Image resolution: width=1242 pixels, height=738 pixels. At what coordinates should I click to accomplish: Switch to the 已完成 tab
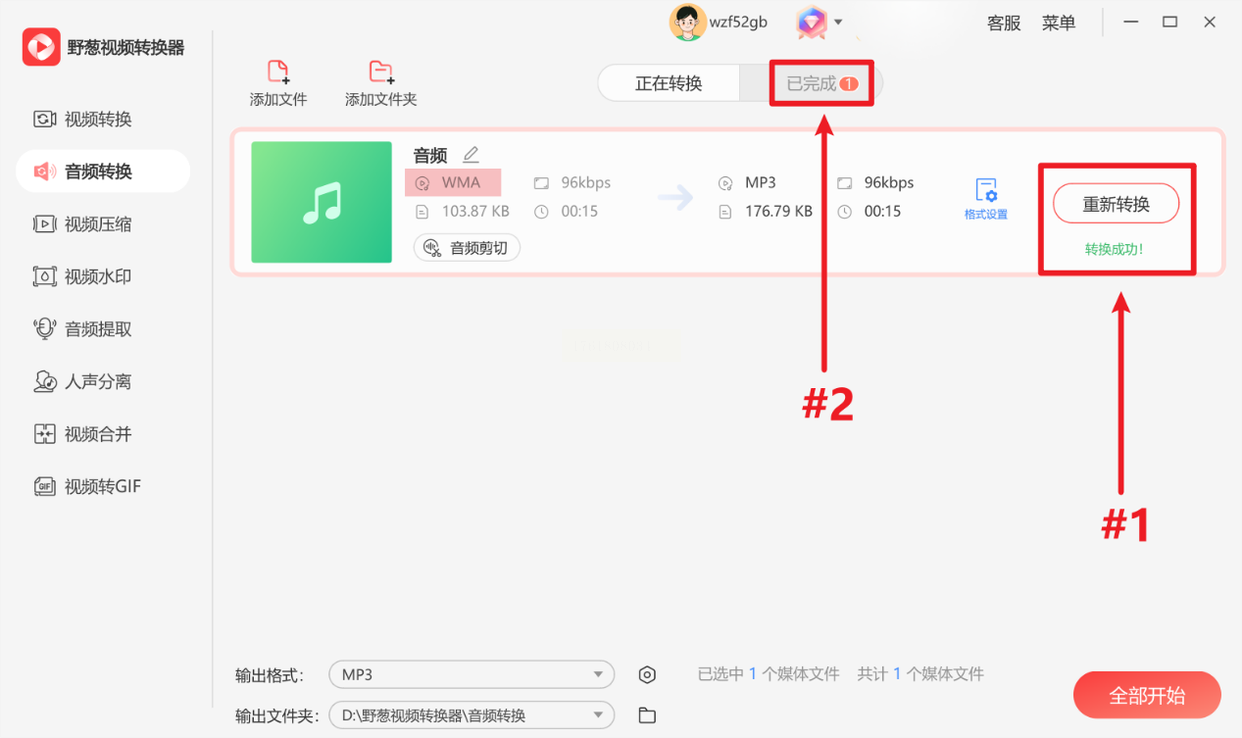click(x=822, y=84)
